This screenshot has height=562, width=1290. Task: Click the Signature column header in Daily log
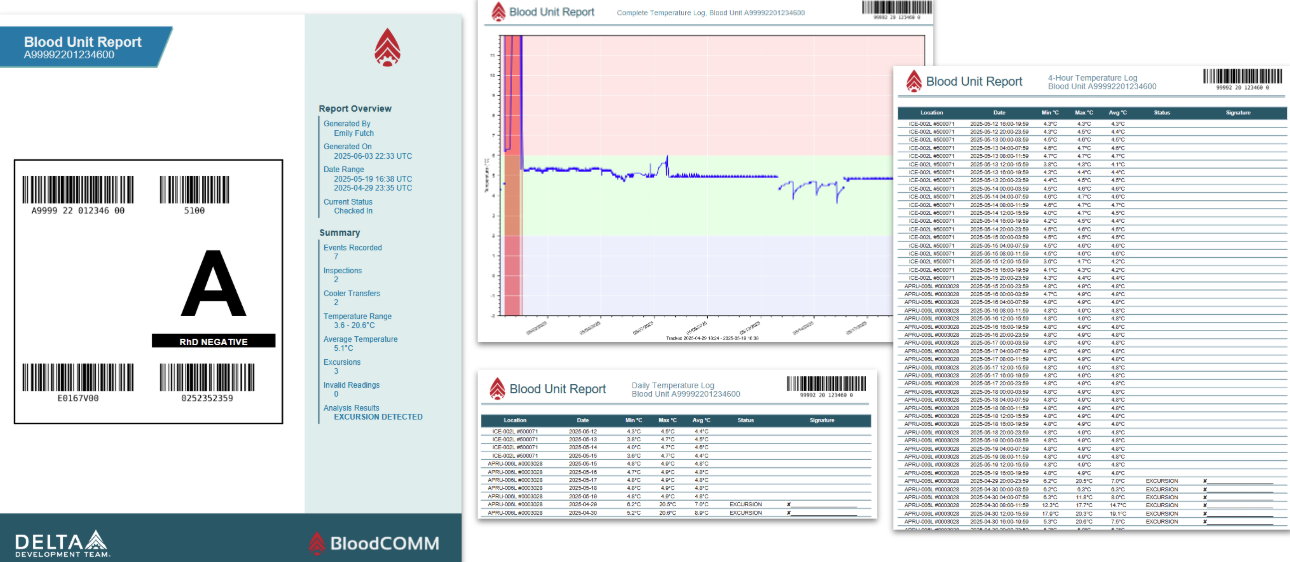(x=822, y=420)
